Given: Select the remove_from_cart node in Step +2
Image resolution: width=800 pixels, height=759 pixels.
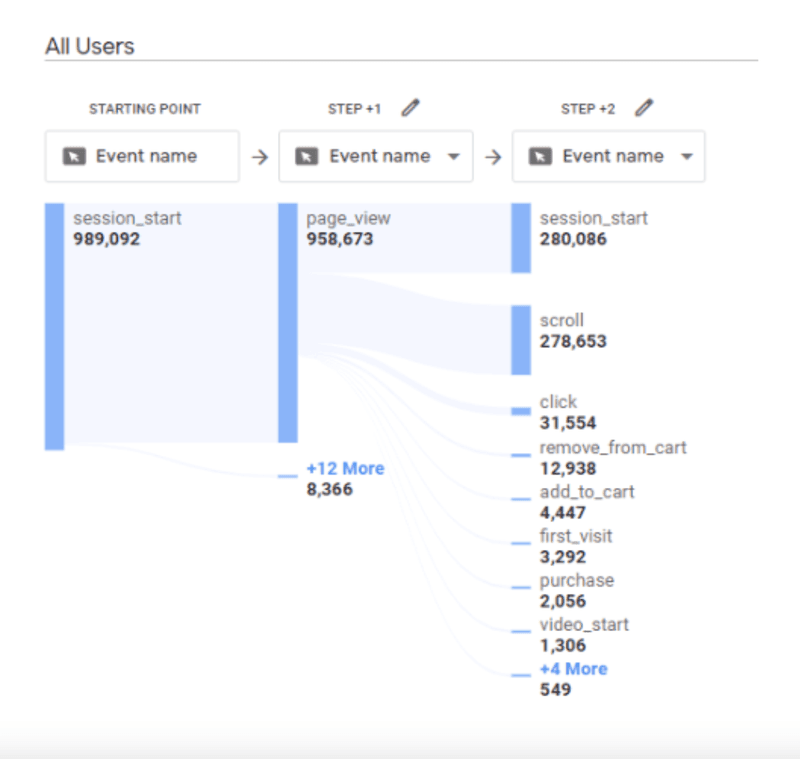Looking at the screenshot, I should click(518, 455).
